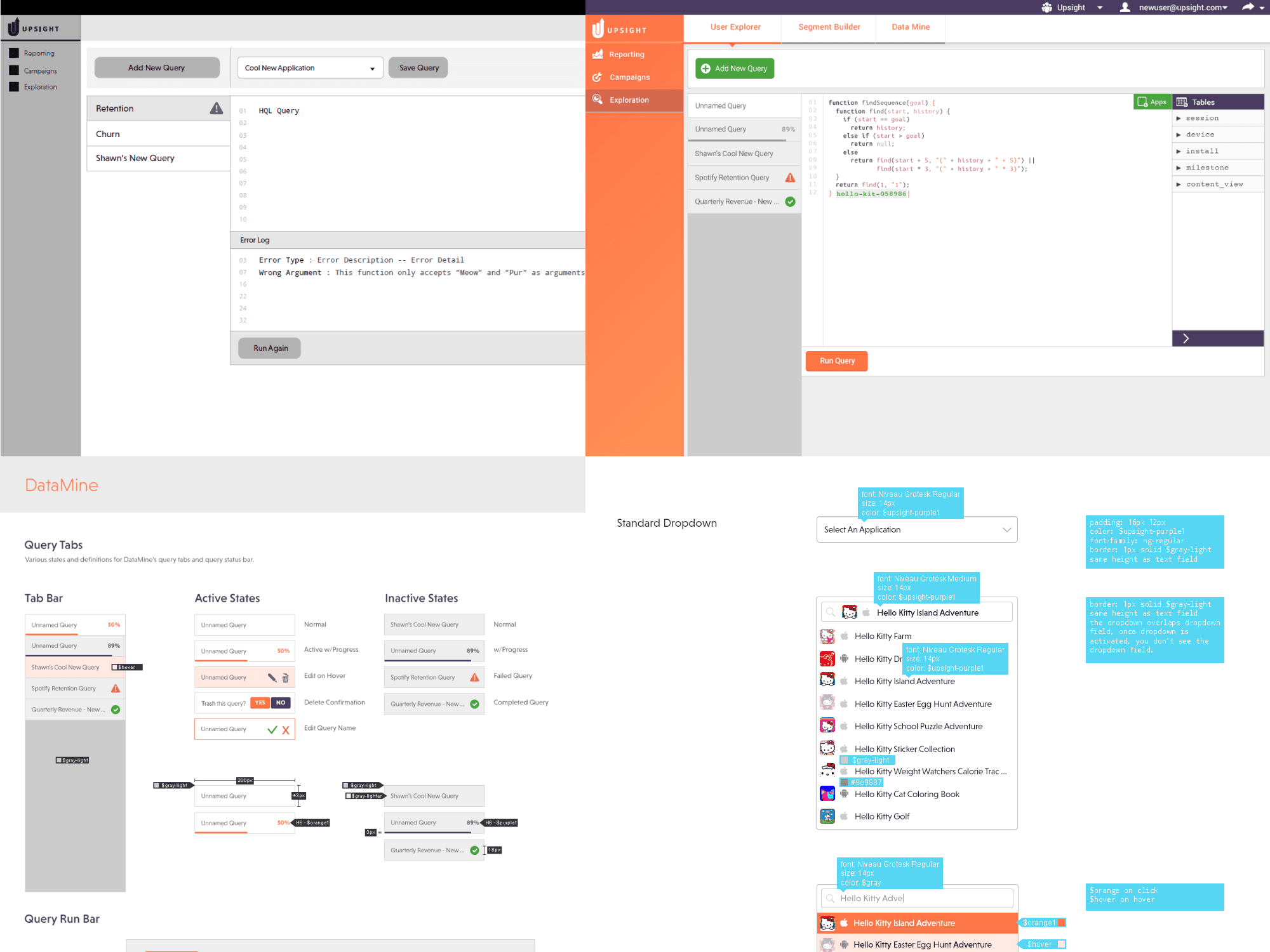The height and width of the screenshot is (952, 1270).
Task: Switch to the Segment Builder tab
Action: (x=829, y=27)
